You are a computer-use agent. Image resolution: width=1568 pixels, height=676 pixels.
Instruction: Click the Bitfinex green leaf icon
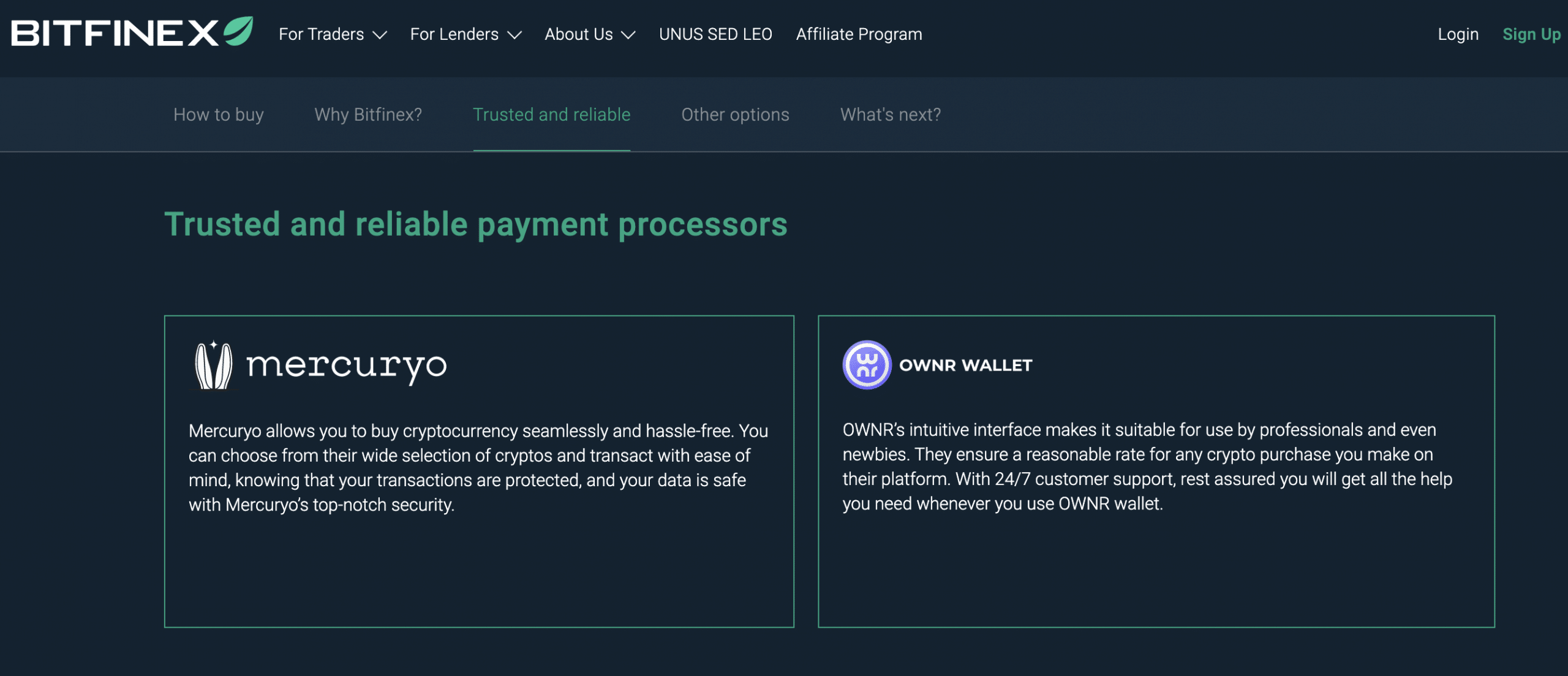(238, 31)
